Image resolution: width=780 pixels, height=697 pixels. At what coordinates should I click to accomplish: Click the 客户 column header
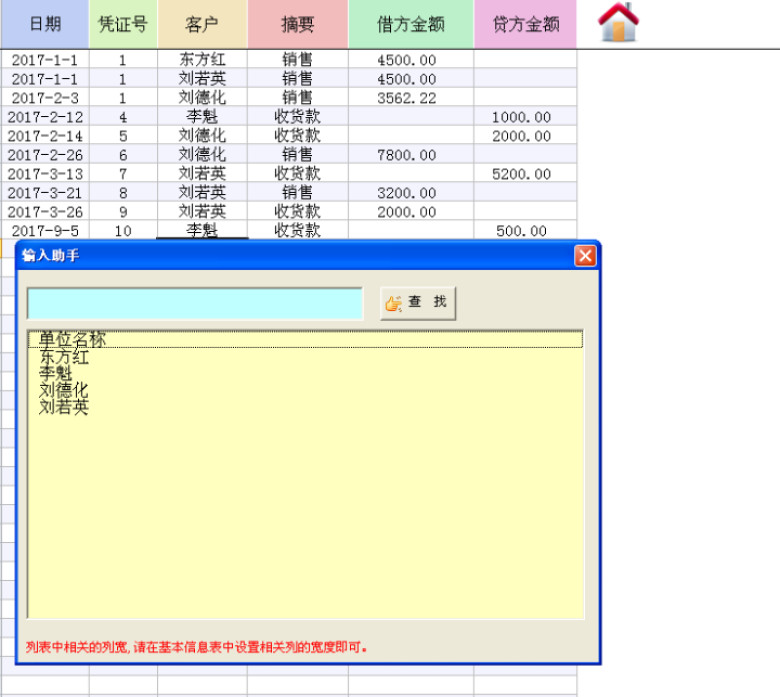tap(202, 24)
